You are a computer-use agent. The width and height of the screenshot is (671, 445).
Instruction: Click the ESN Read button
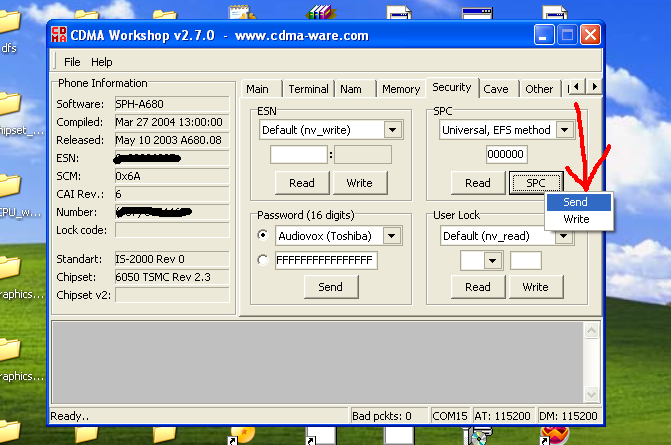(302, 183)
